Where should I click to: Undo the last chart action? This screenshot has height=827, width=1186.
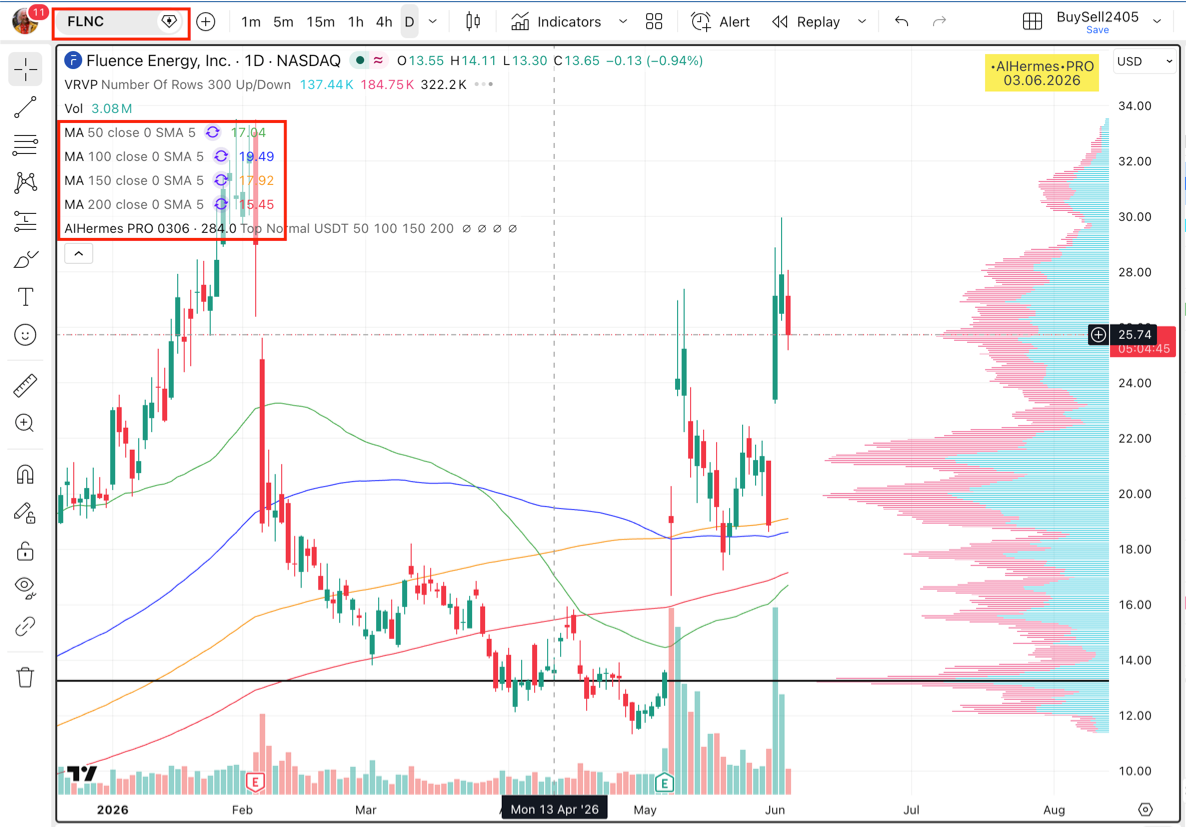902,22
